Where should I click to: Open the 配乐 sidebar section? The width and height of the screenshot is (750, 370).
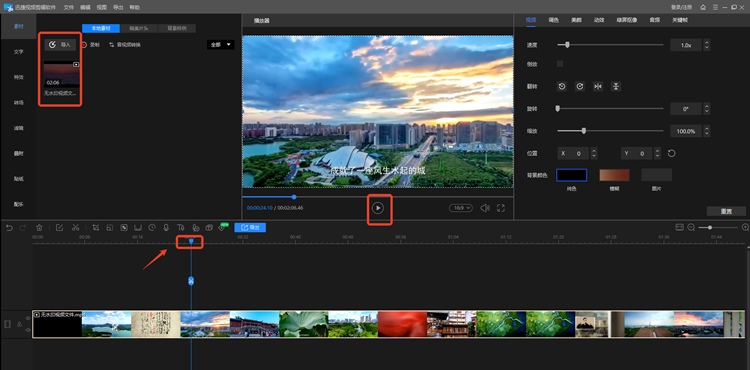click(x=18, y=204)
